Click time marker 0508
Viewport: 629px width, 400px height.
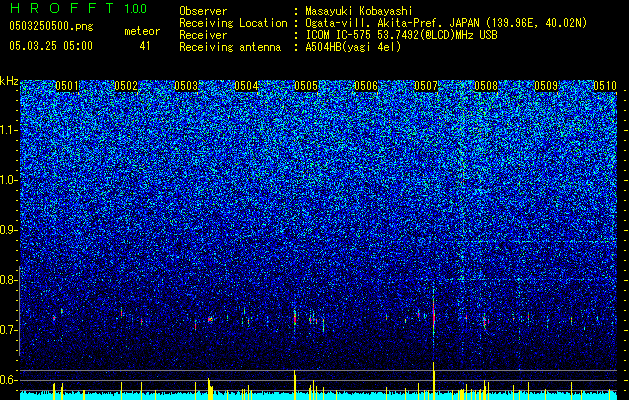[x=486, y=86]
